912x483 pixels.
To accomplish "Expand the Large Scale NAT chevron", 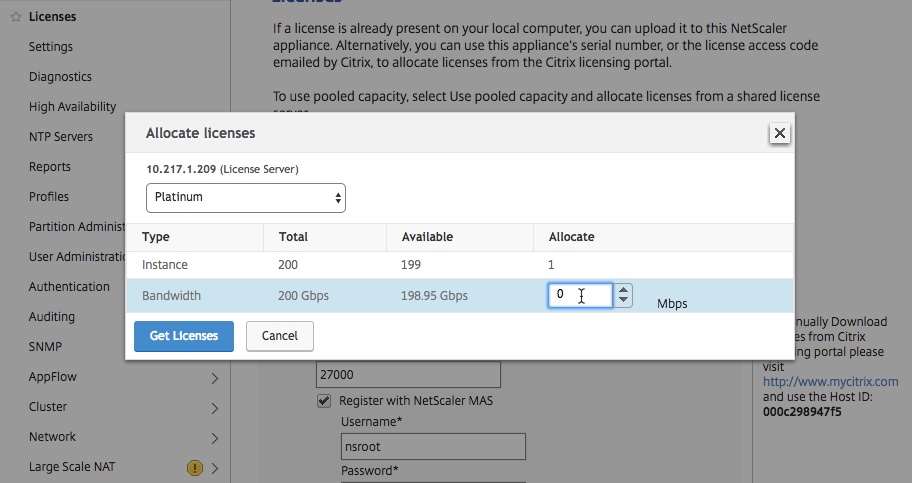I will tap(215, 468).
